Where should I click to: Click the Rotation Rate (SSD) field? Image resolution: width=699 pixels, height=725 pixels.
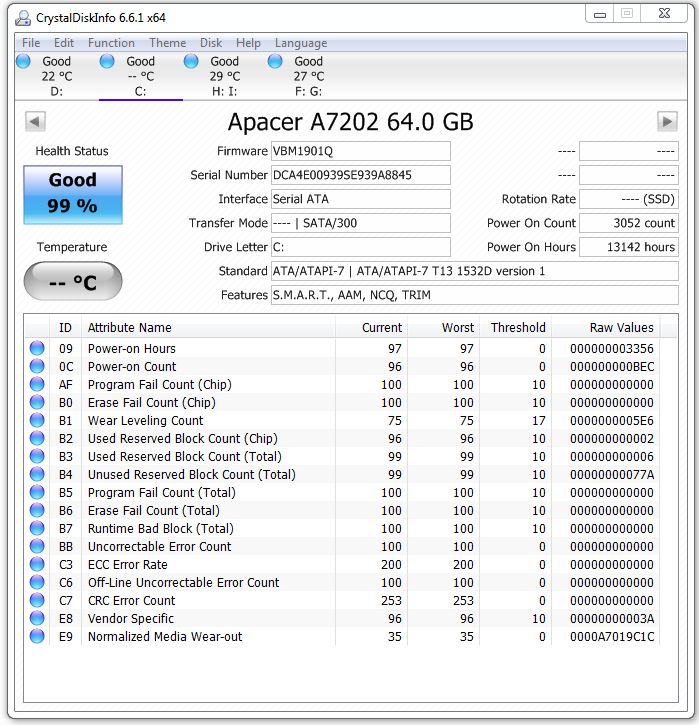click(629, 199)
